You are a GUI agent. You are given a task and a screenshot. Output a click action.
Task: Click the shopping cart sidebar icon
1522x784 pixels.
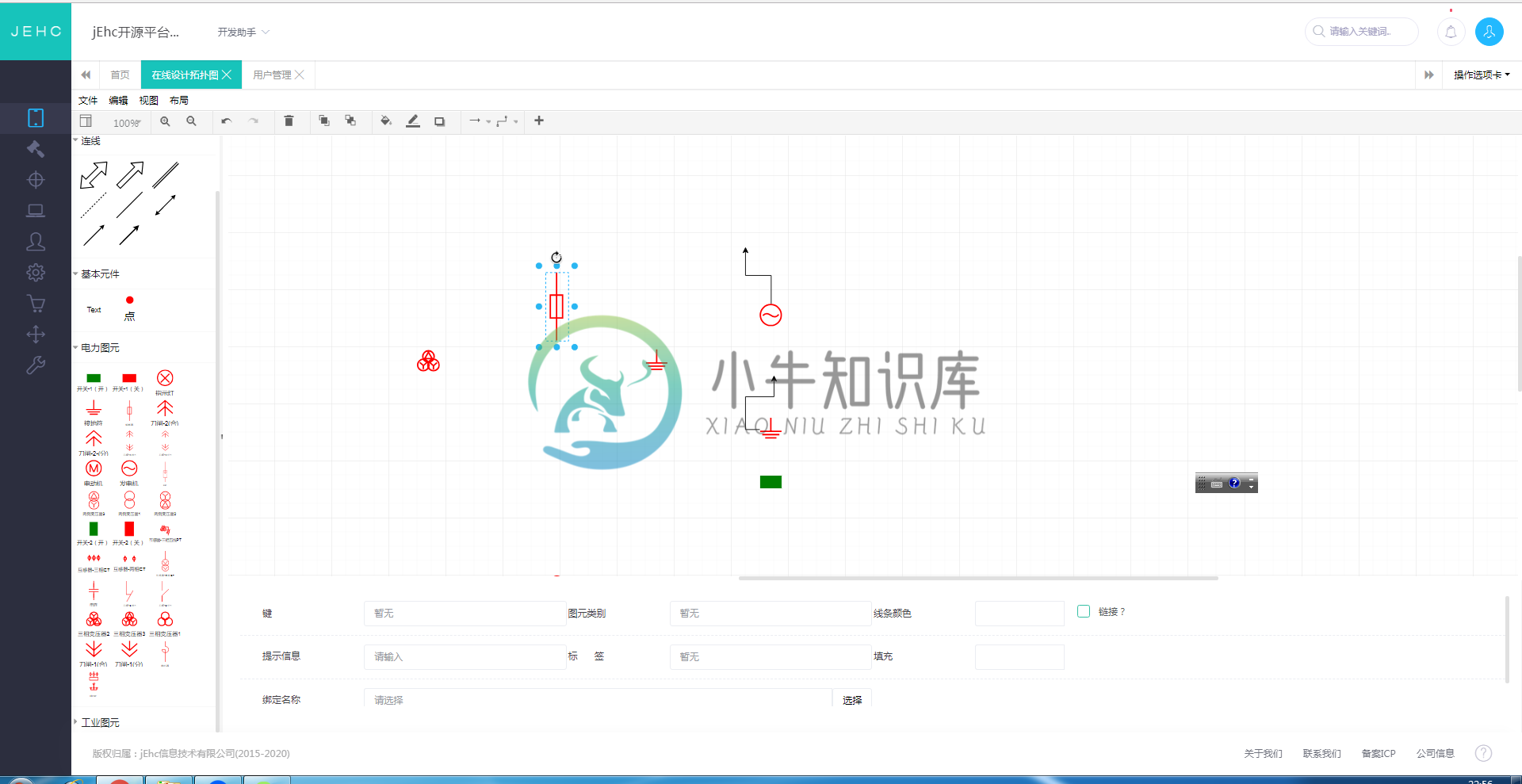(36, 304)
